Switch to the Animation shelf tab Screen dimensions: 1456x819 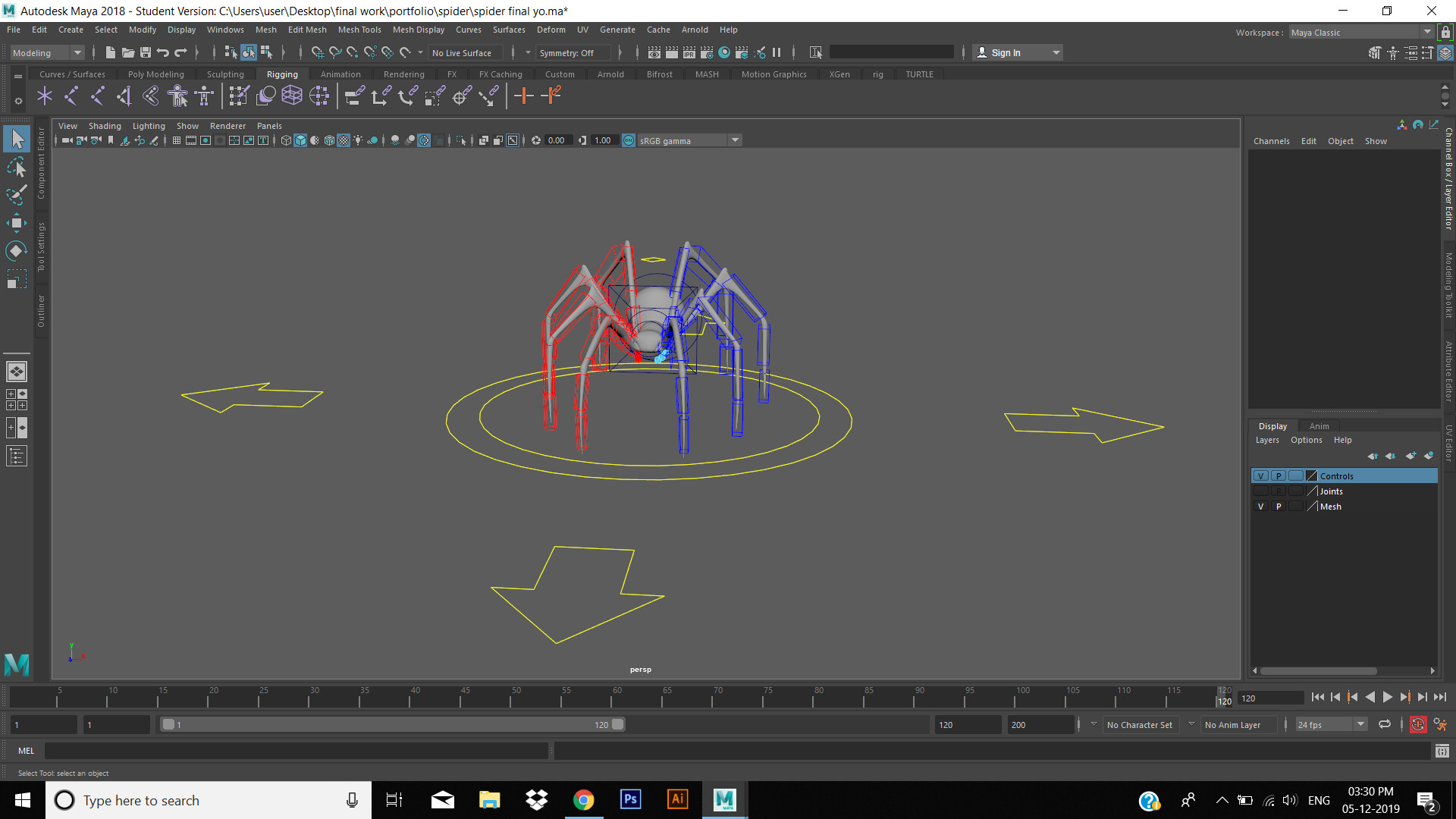340,74
